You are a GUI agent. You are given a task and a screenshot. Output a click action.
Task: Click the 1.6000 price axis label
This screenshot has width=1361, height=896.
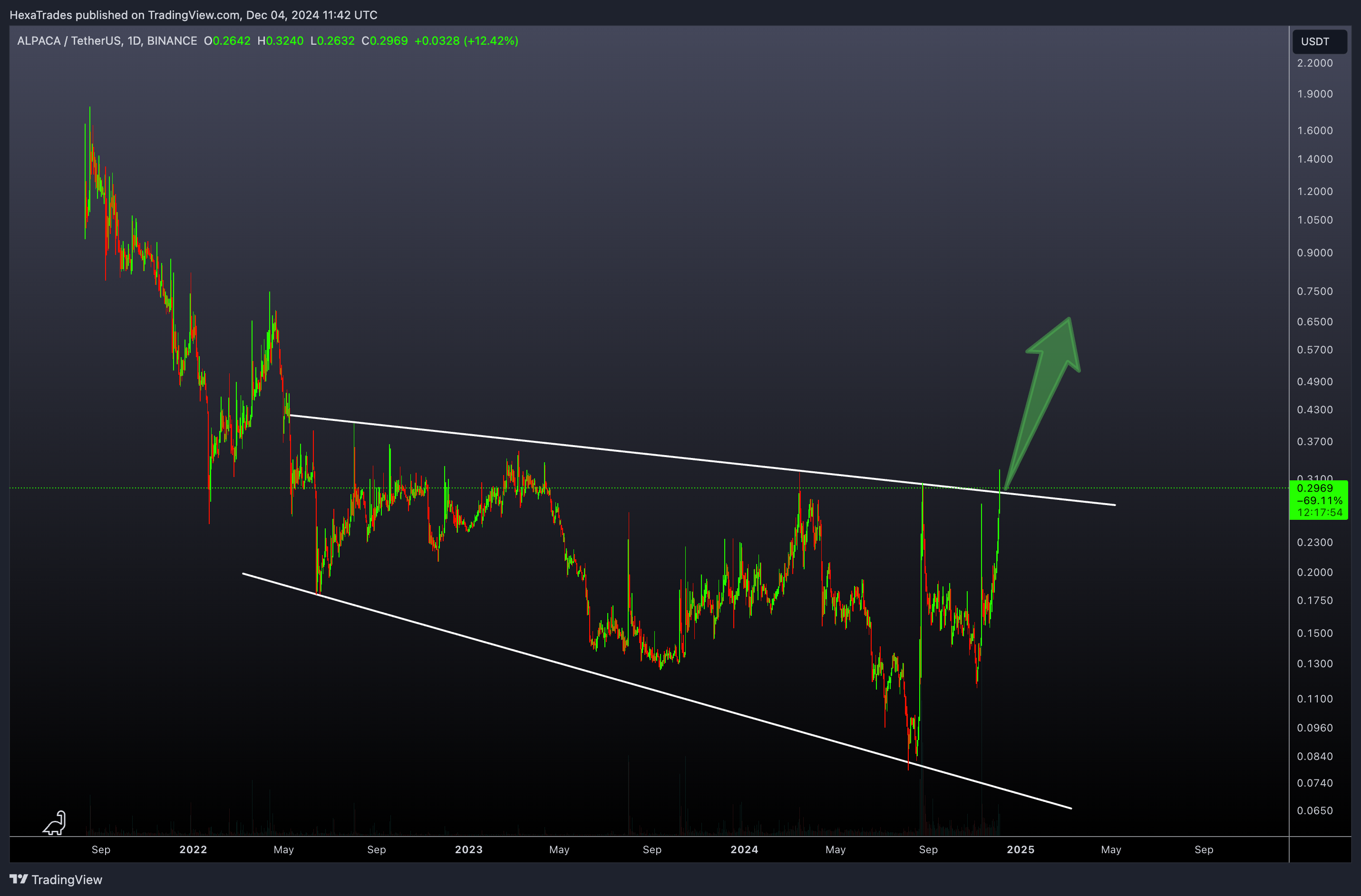click(1315, 130)
